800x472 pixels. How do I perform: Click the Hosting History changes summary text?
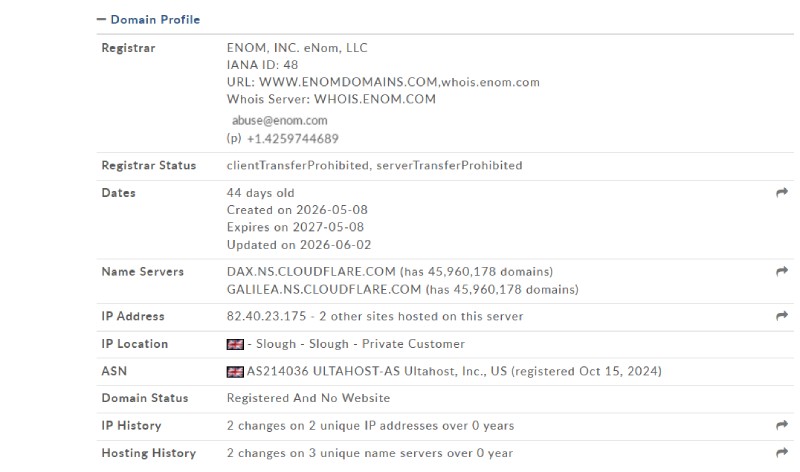[x=370, y=453]
